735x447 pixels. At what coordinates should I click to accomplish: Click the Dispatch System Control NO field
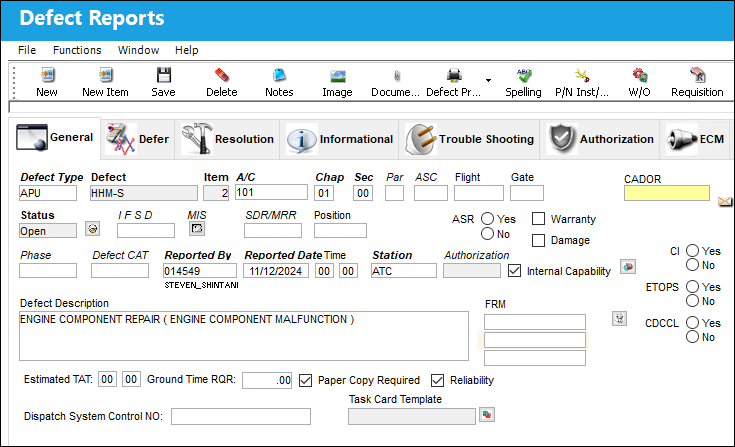click(x=241, y=417)
